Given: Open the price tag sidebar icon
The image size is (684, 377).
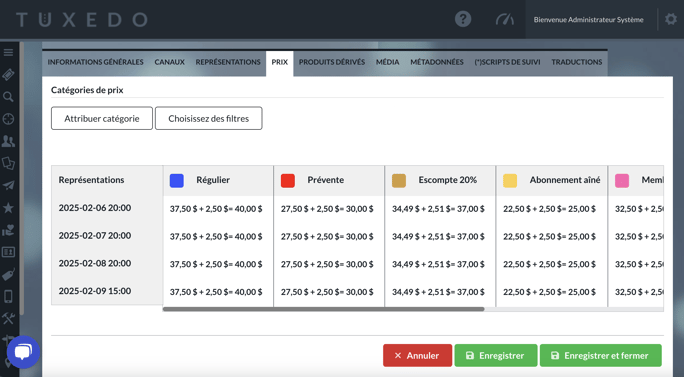Looking at the screenshot, I should [8, 274].
